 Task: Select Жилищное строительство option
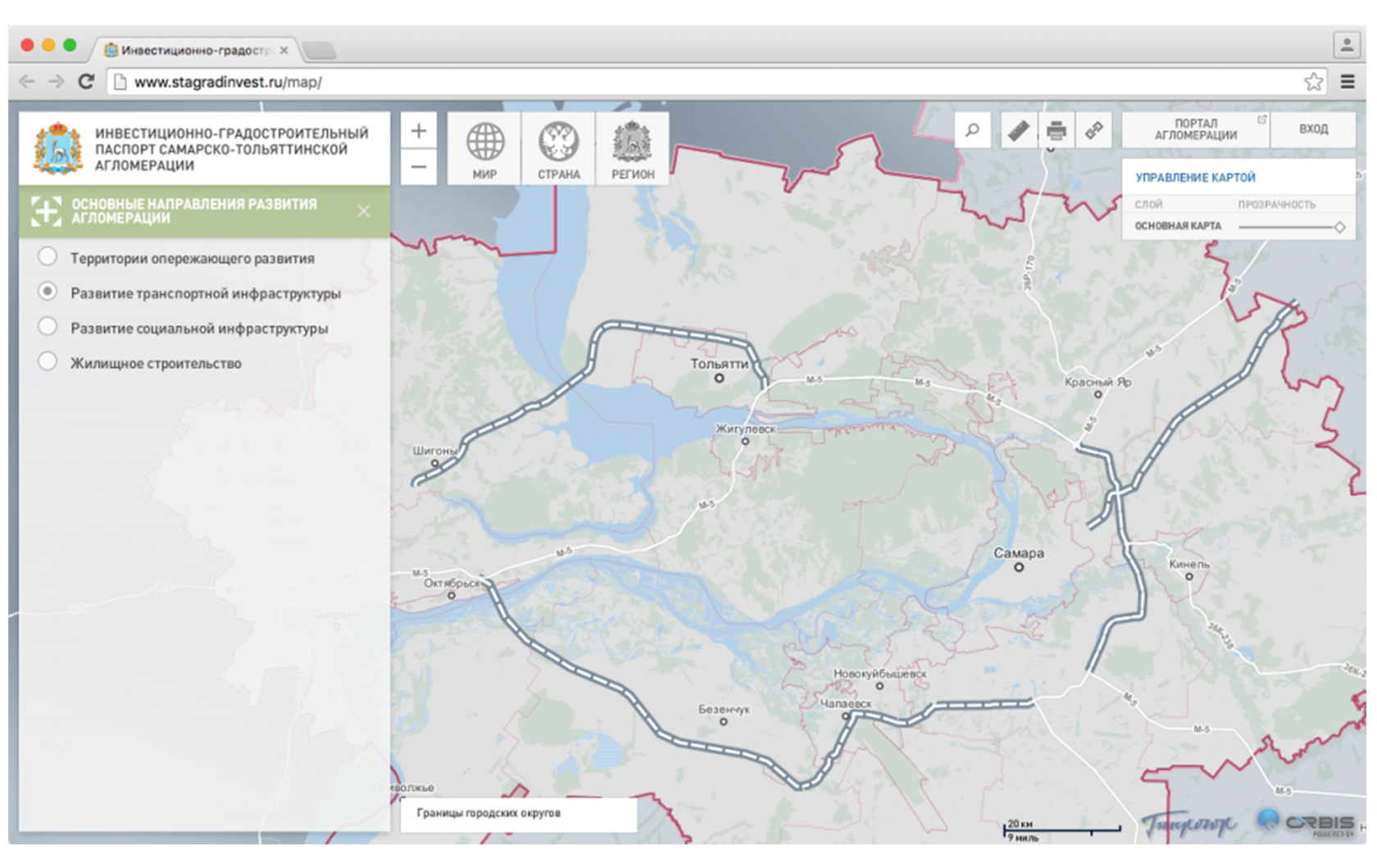[x=48, y=362]
